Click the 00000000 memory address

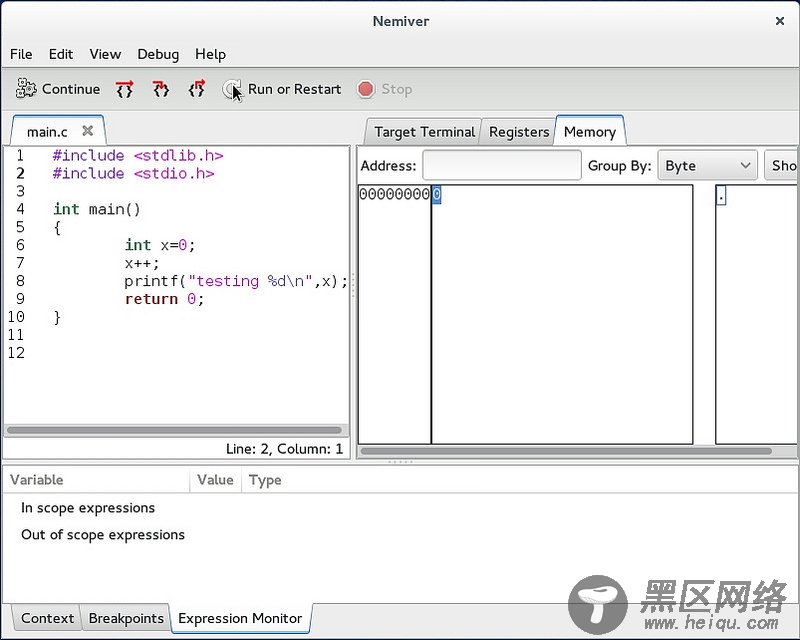394,194
